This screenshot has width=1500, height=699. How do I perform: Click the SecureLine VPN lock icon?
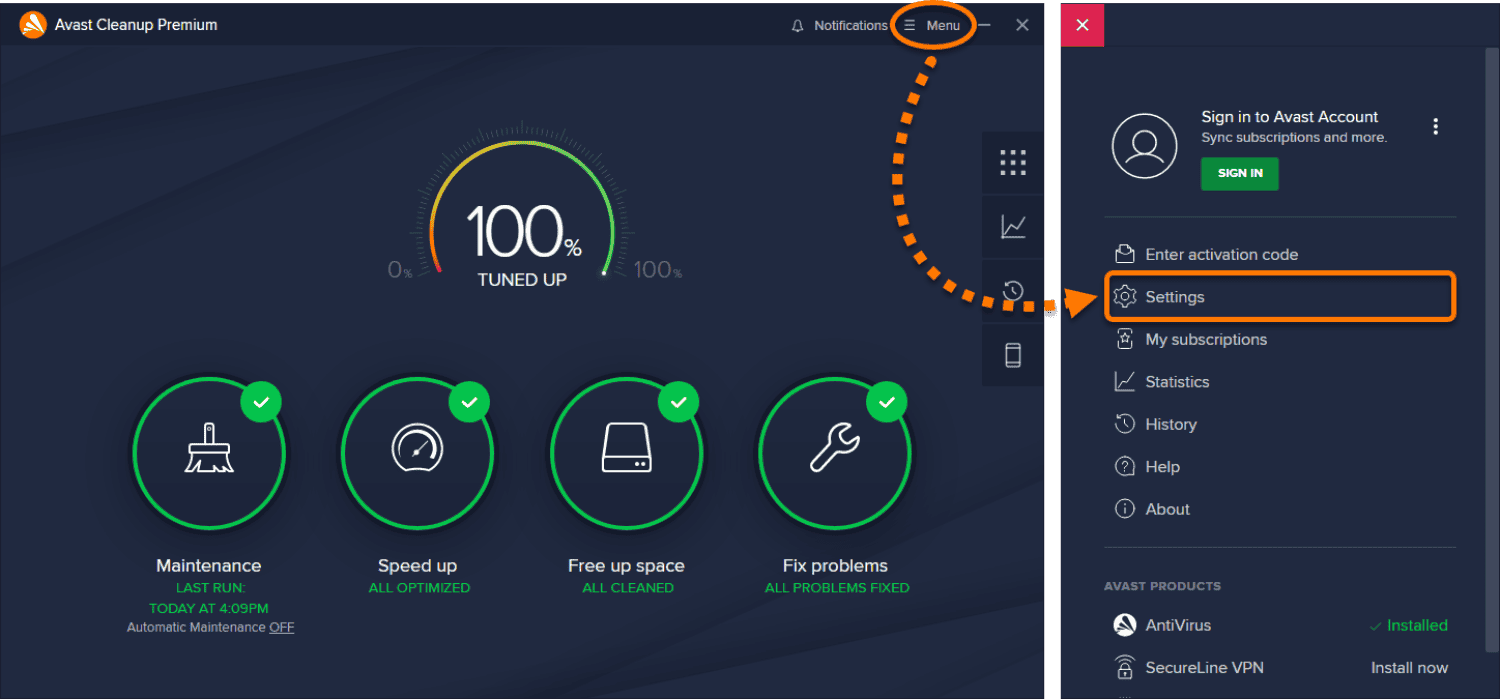point(1125,667)
